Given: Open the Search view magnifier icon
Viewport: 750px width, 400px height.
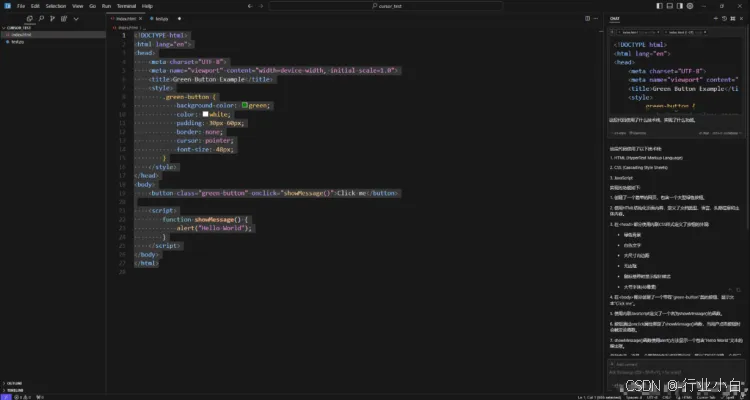Looking at the screenshot, I should (41, 19).
